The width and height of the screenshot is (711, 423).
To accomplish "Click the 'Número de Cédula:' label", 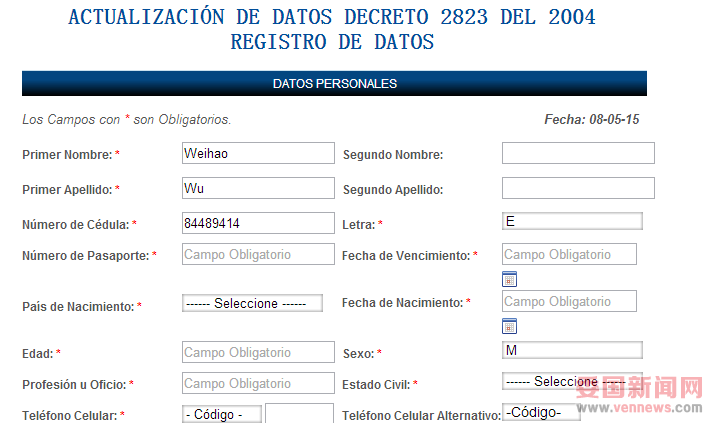I will pos(76,224).
